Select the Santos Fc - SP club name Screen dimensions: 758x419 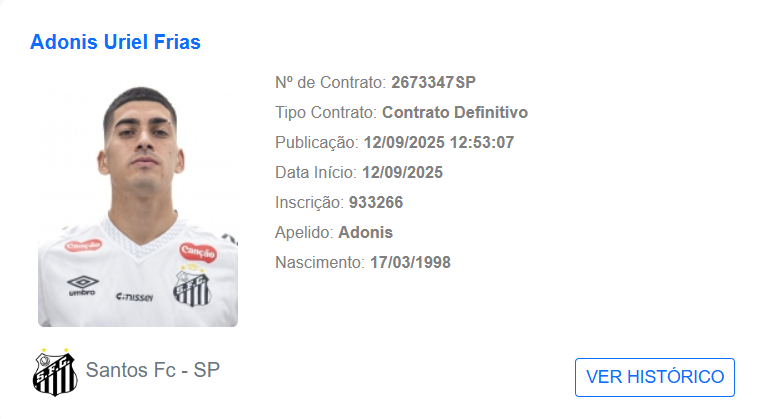click(153, 370)
